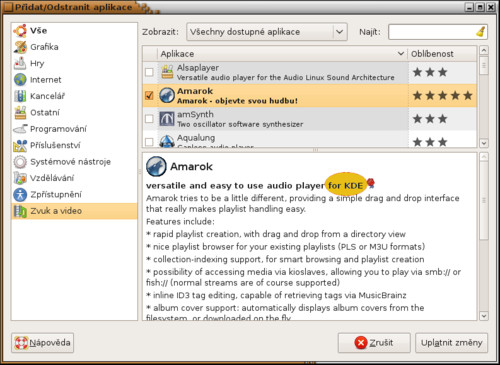The image size is (500, 365).
Task: Check the Aqualung checkbox
Action: 149,142
